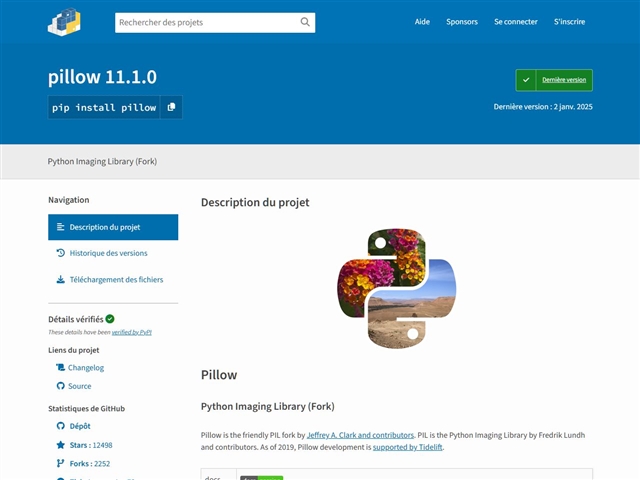The image size is (640, 480).
Task: Click the GitHub icon next to Dépôt
Action: tap(60, 426)
